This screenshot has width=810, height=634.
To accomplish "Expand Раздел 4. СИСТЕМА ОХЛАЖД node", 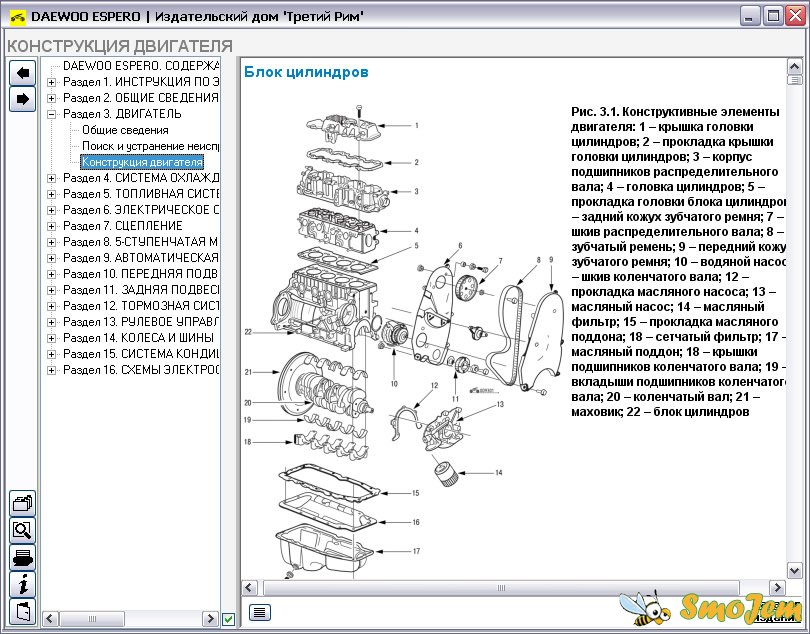I will tap(51, 178).
